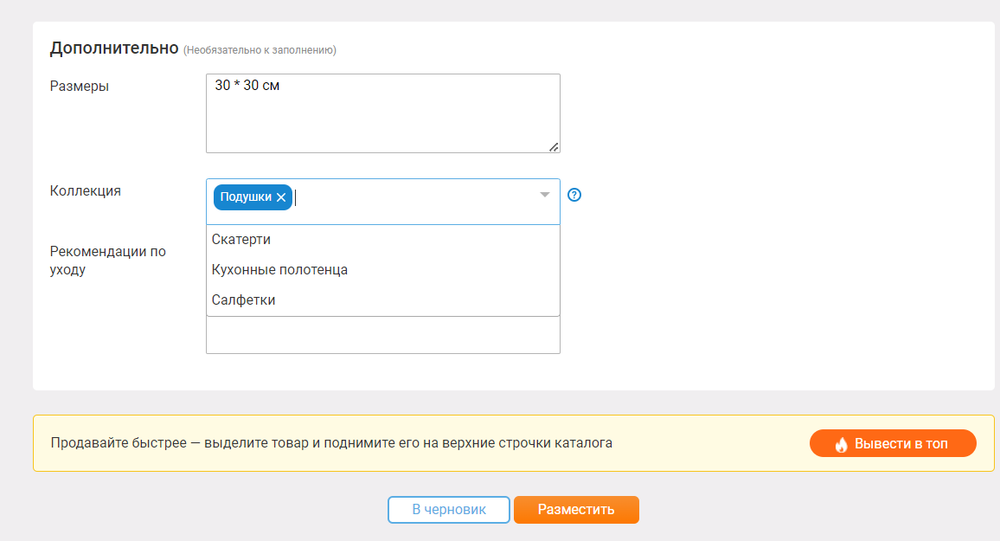
Task: Click the Дополнительно section heading
Action: 114,48
